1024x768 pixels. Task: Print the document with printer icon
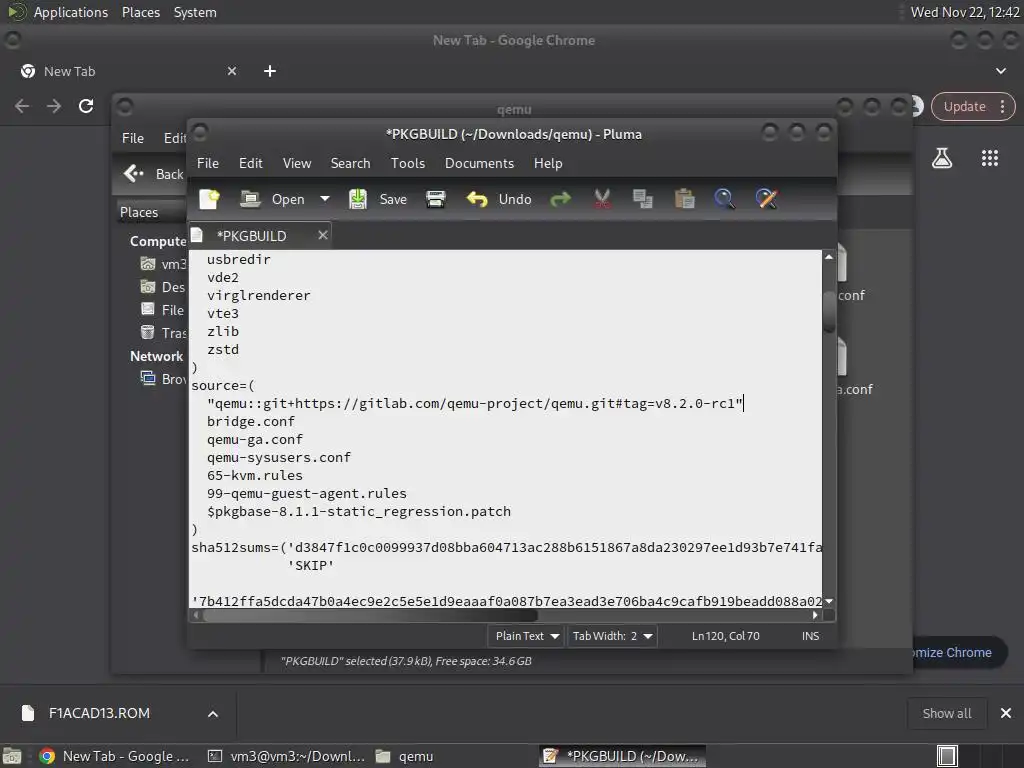(x=436, y=199)
